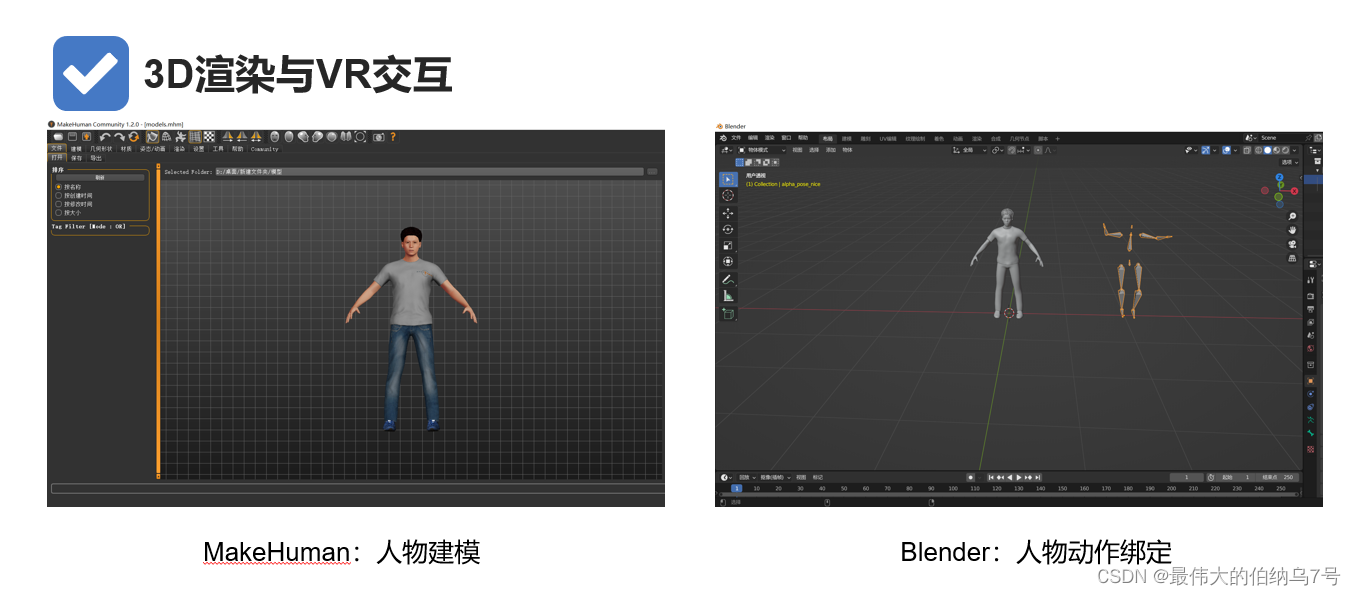
Task: Switch Blender viewport to solid shading
Action: coord(1267,150)
